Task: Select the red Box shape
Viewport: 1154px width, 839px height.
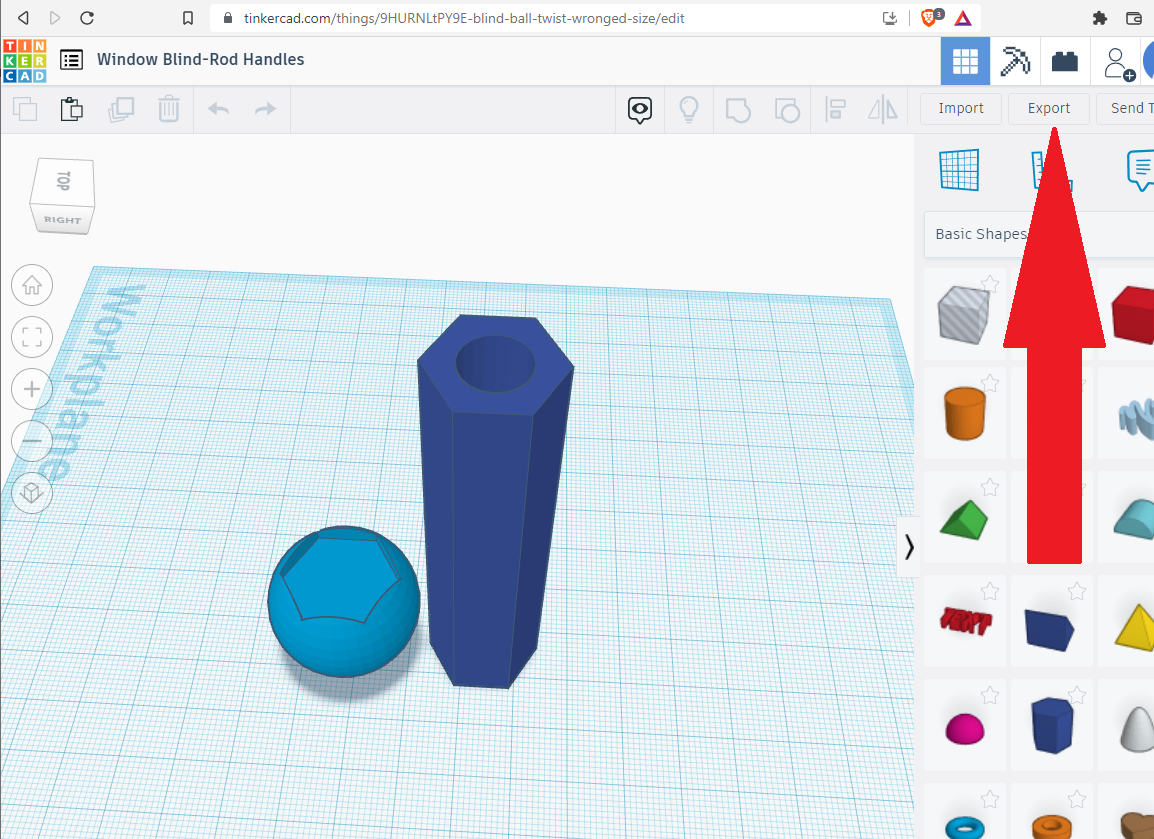Action: click(1133, 314)
